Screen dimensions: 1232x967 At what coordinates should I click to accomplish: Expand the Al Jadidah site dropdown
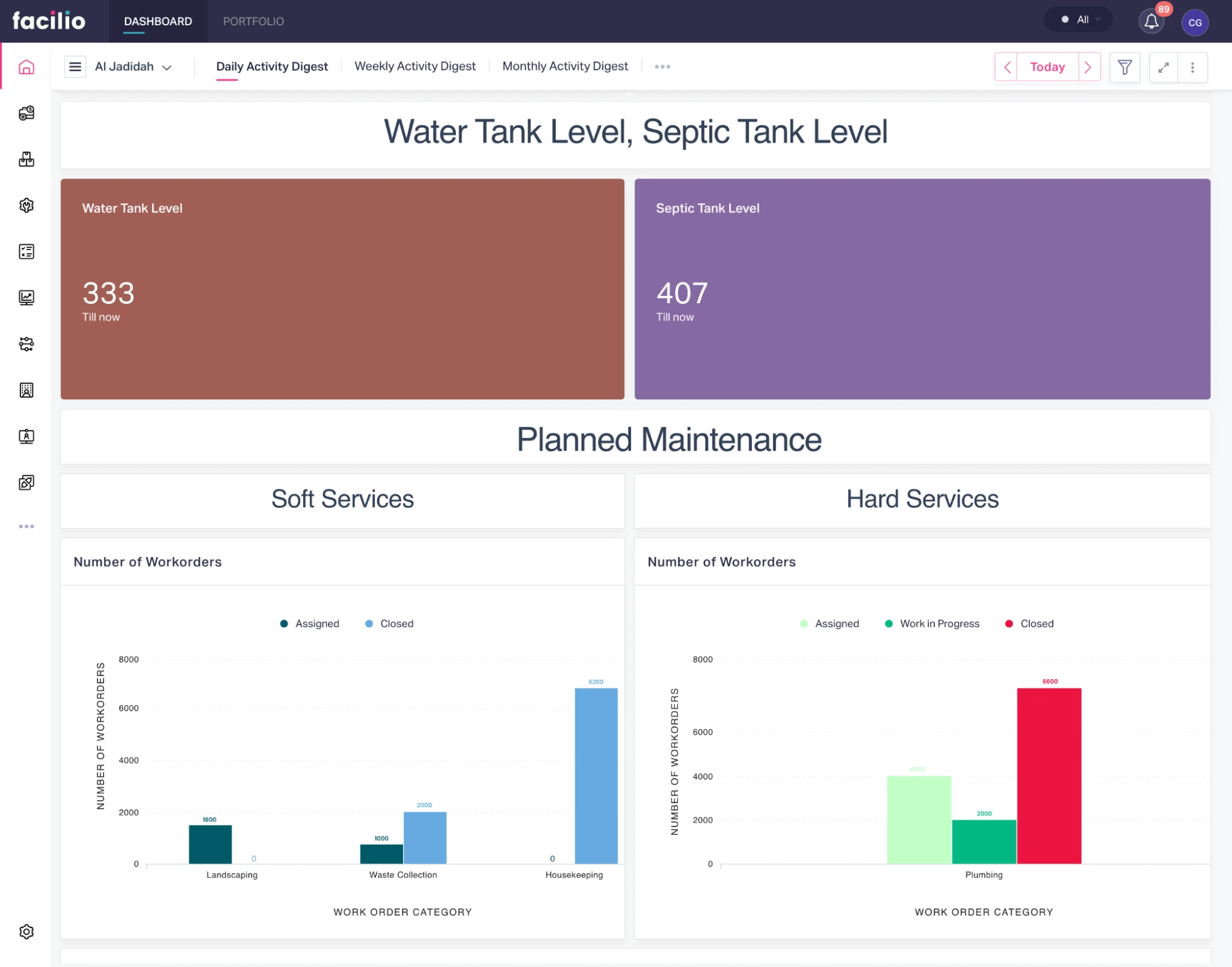[133, 67]
